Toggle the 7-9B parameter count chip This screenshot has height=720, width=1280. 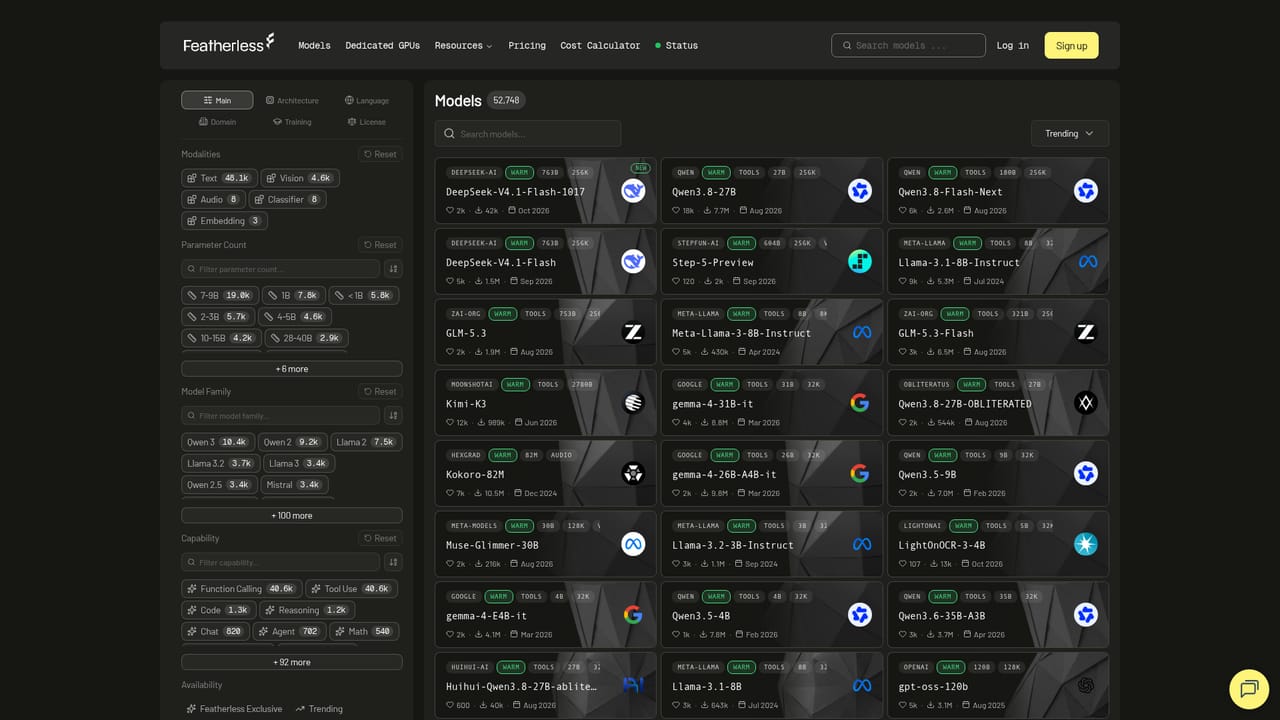coord(219,295)
